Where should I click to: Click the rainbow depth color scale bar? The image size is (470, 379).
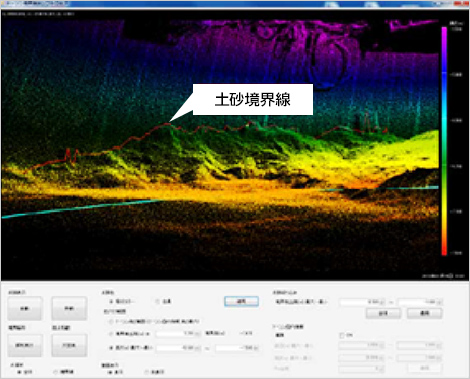444,141
